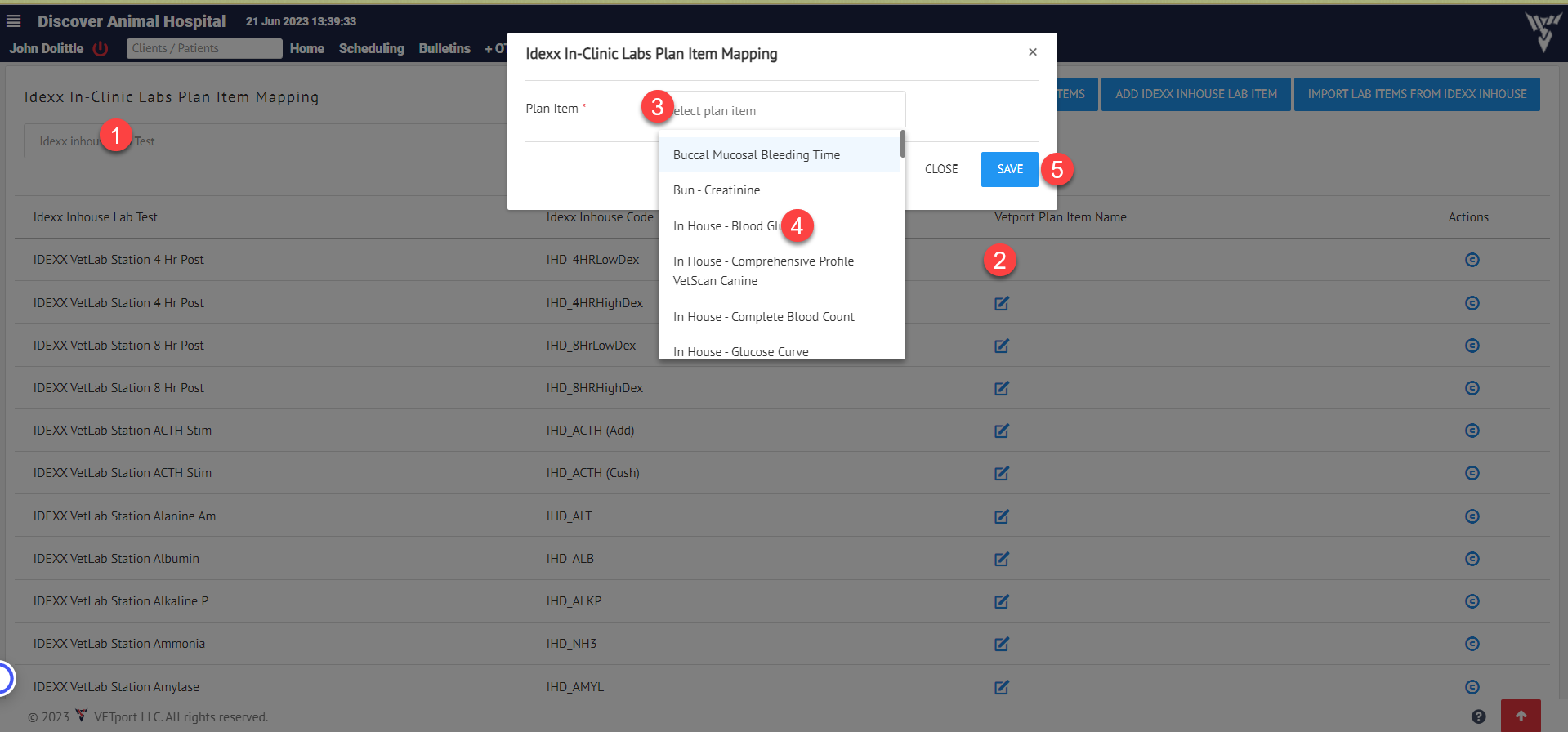This screenshot has width=1568, height=732.
Task: Go to Home menu
Action: 307,48
